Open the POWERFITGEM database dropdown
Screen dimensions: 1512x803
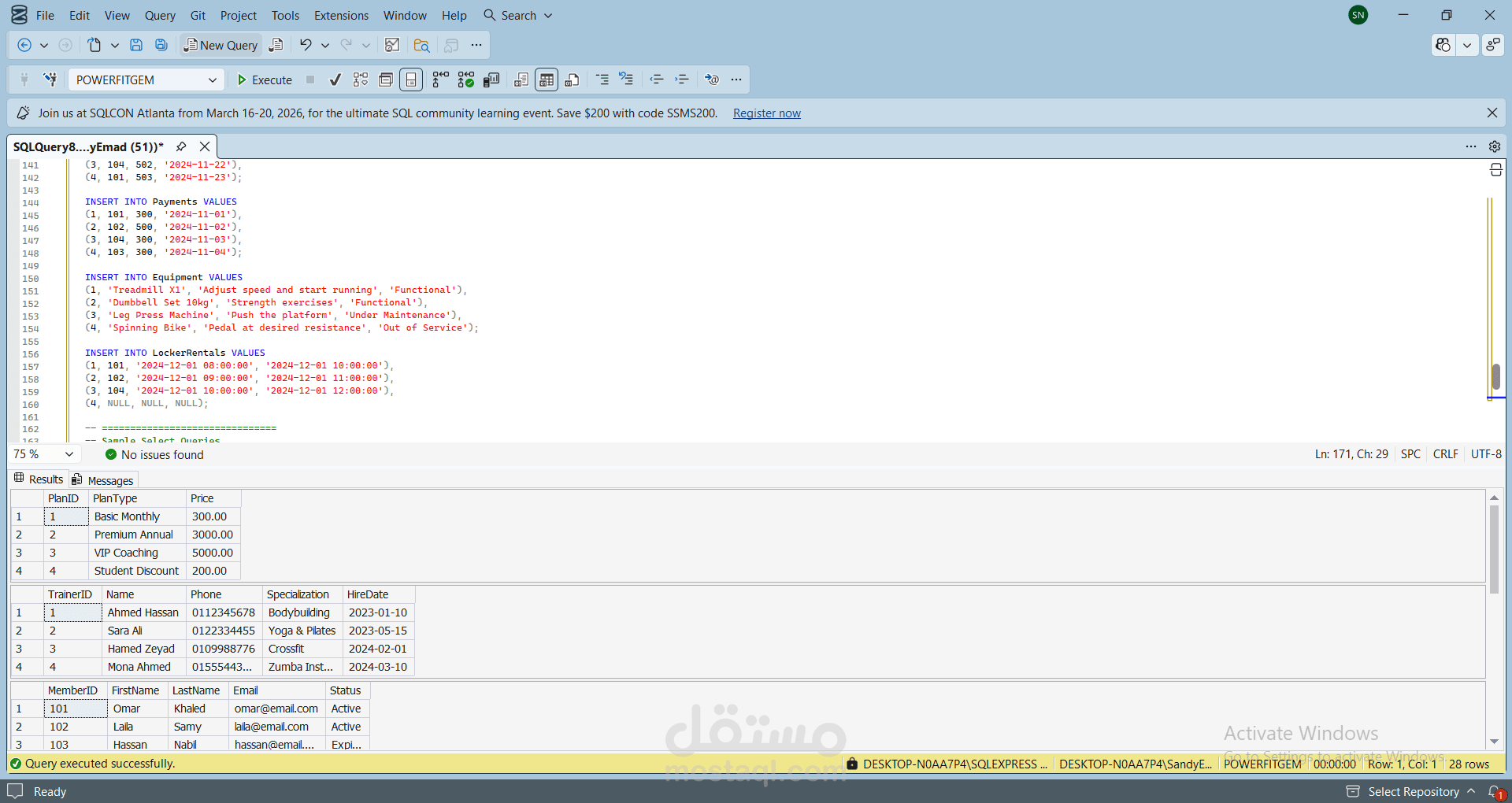point(145,80)
